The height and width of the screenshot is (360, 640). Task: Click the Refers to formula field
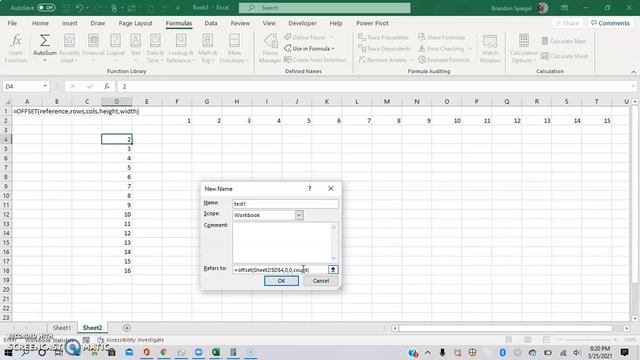pyautogui.click(x=280, y=269)
